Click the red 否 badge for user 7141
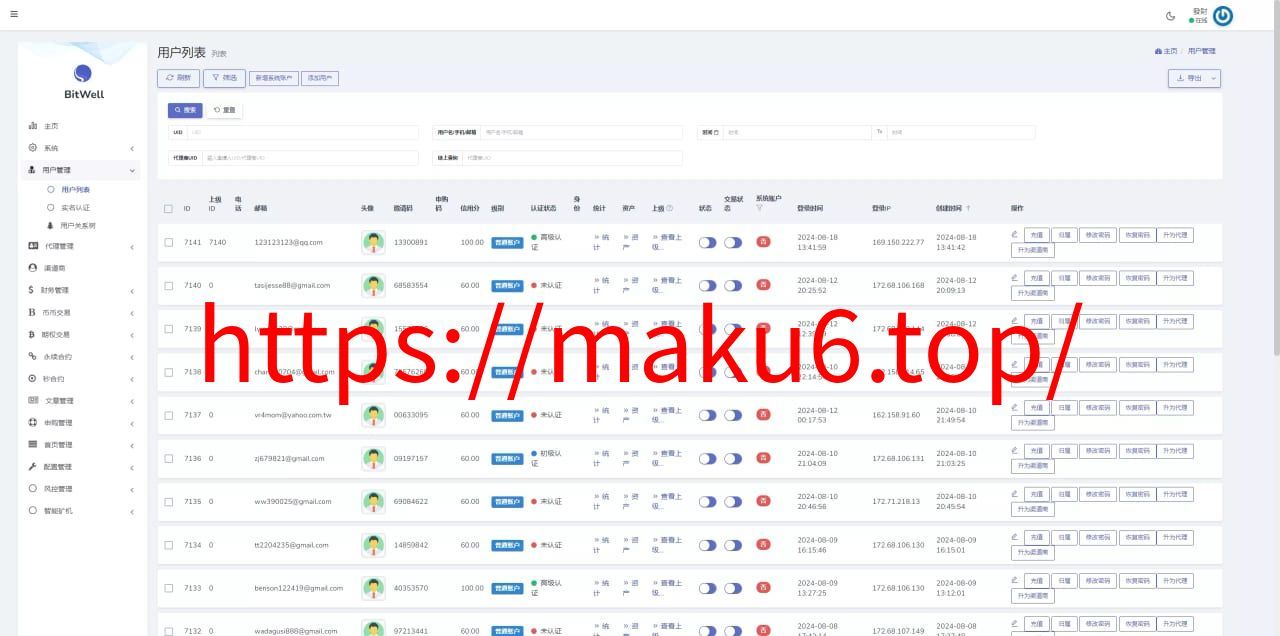The height and width of the screenshot is (636, 1280). 764,242
